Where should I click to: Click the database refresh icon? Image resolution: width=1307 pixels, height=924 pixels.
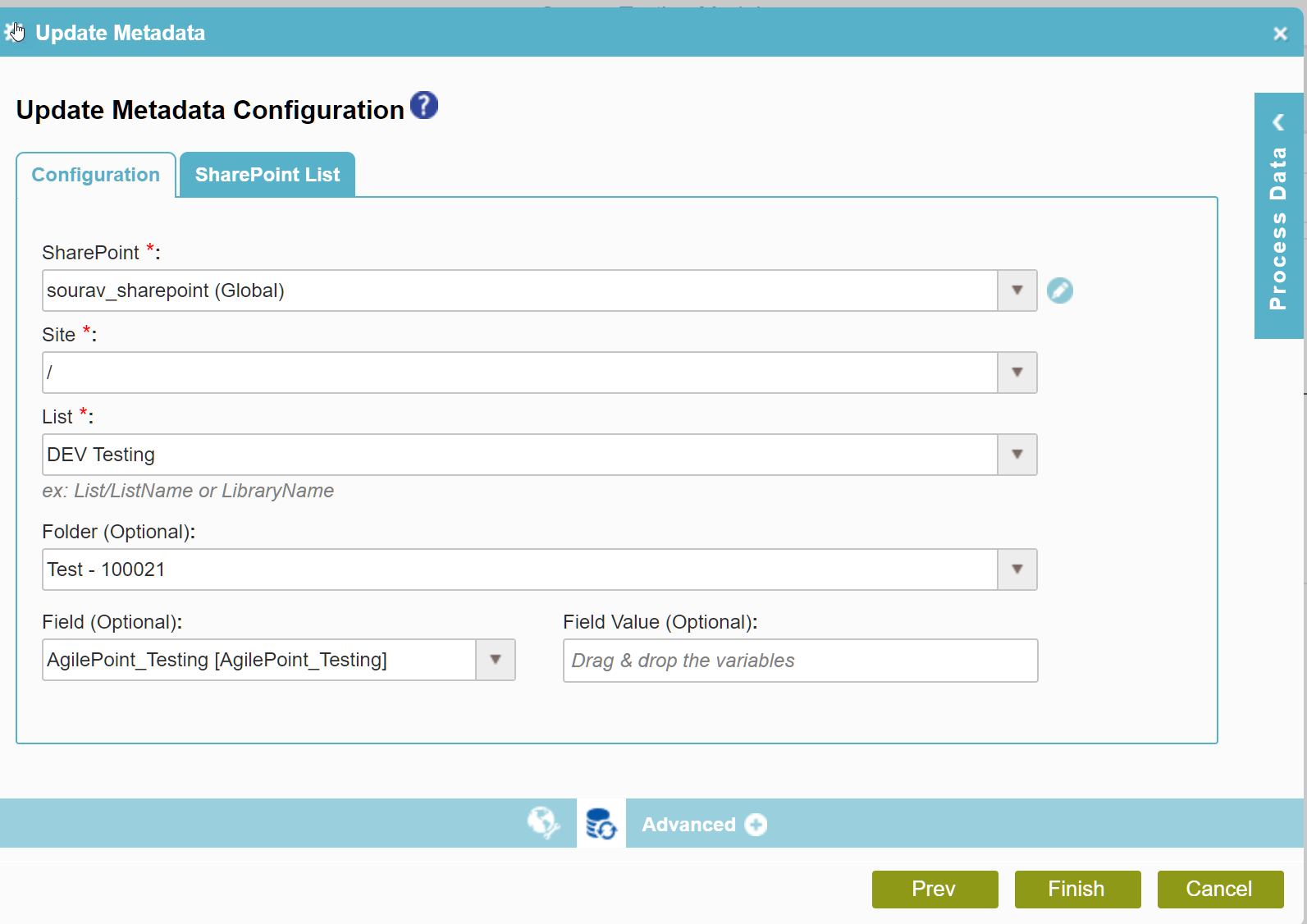click(x=601, y=824)
